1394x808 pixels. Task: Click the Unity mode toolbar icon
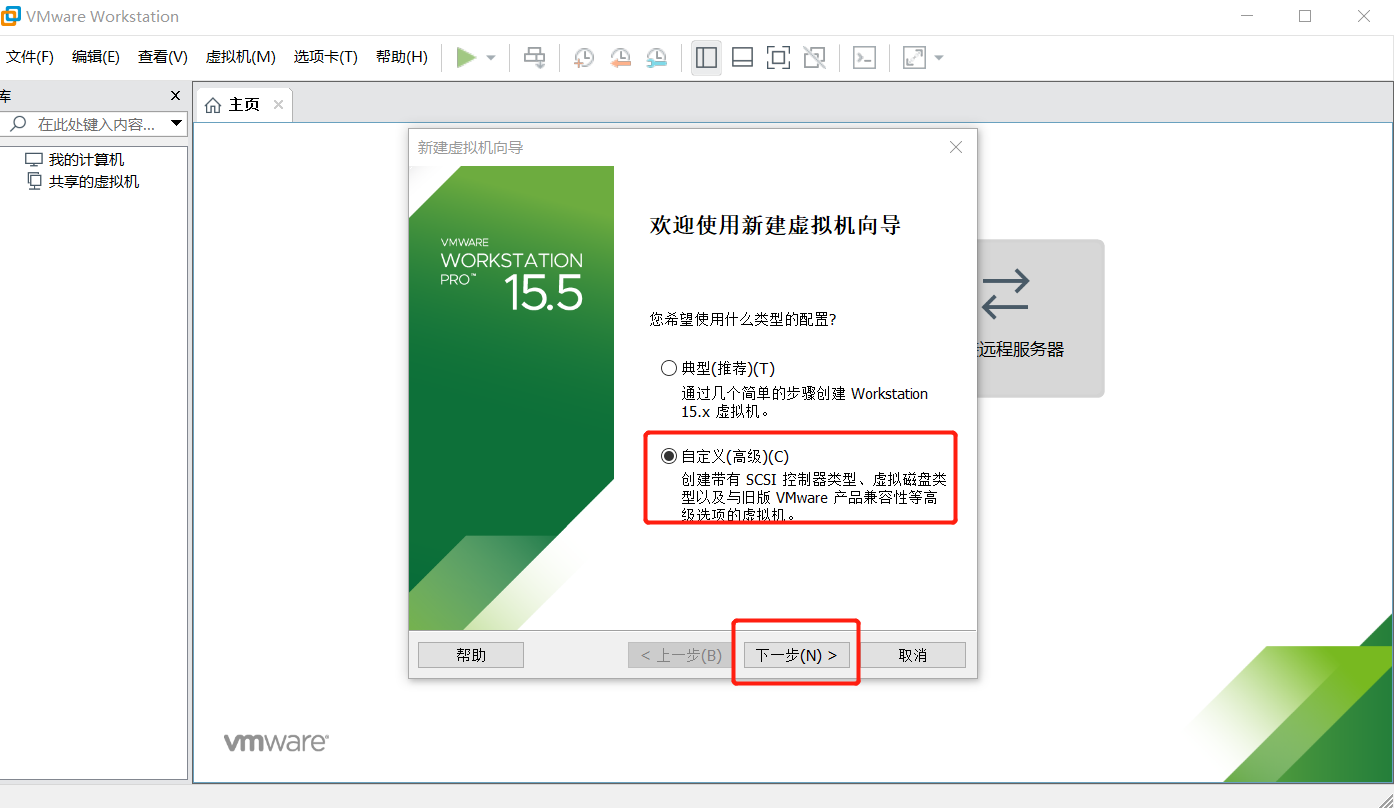coord(815,58)
